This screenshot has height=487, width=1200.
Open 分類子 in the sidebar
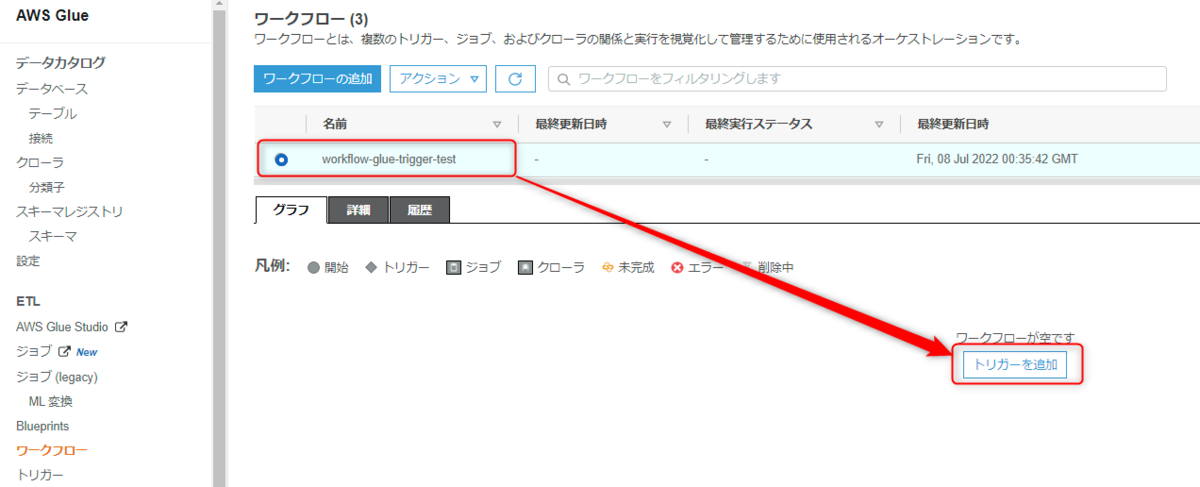click(47, 187)
